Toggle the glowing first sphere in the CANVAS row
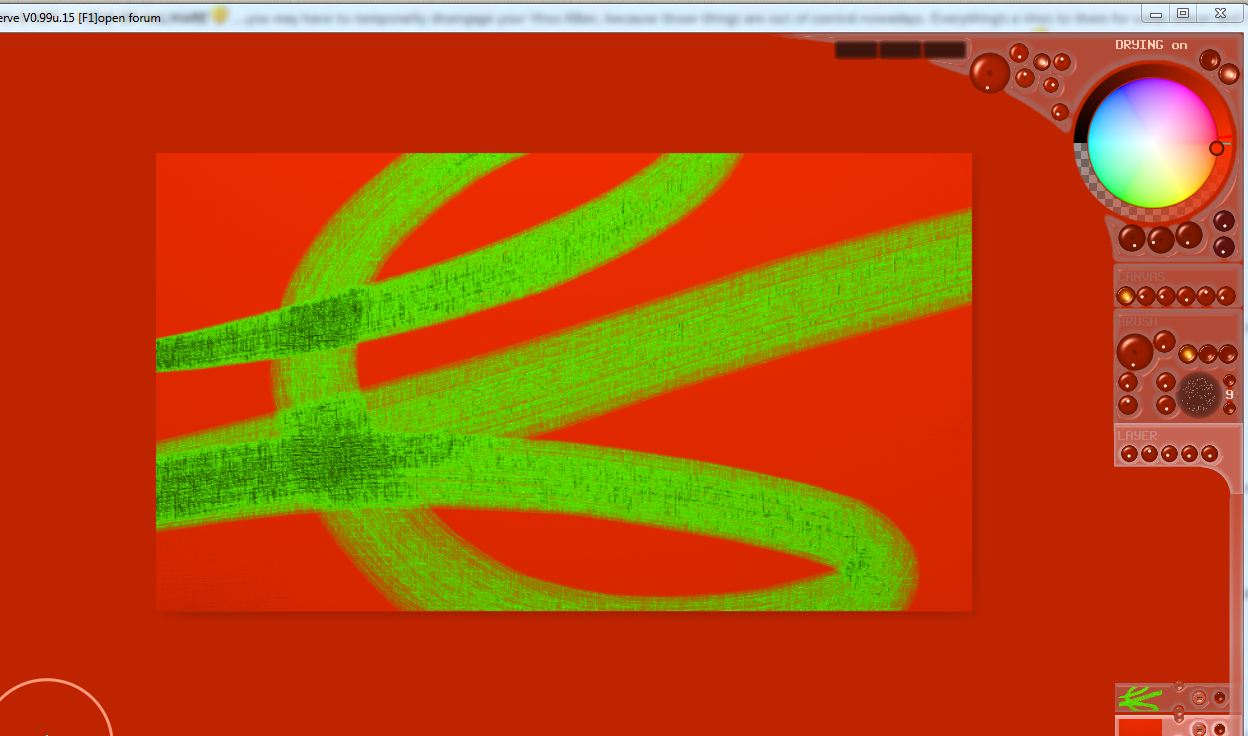This screenshot has height=736, width=1248. point(1126,296)
